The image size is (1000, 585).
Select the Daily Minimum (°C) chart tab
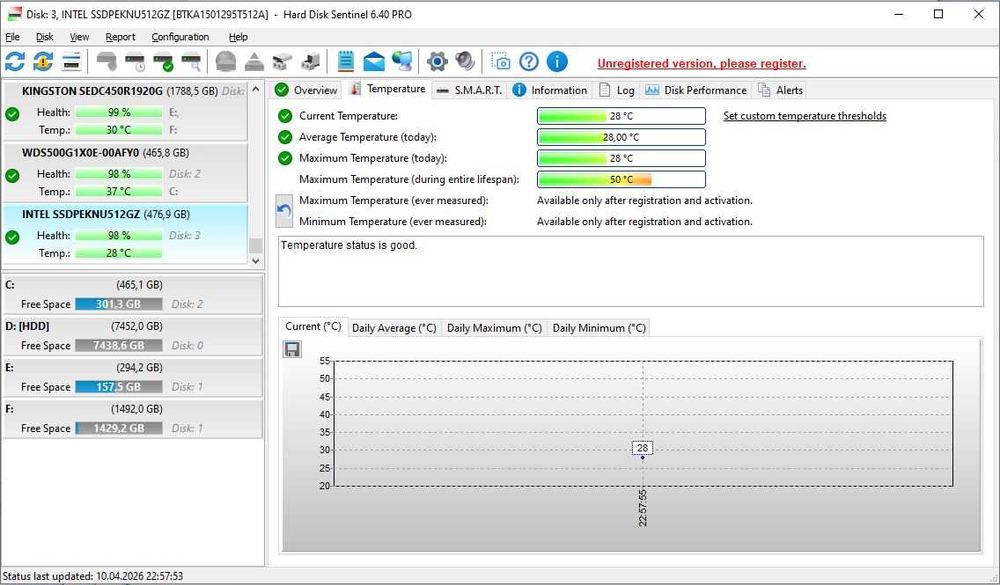pyautogui.click(x=599, y=328)
